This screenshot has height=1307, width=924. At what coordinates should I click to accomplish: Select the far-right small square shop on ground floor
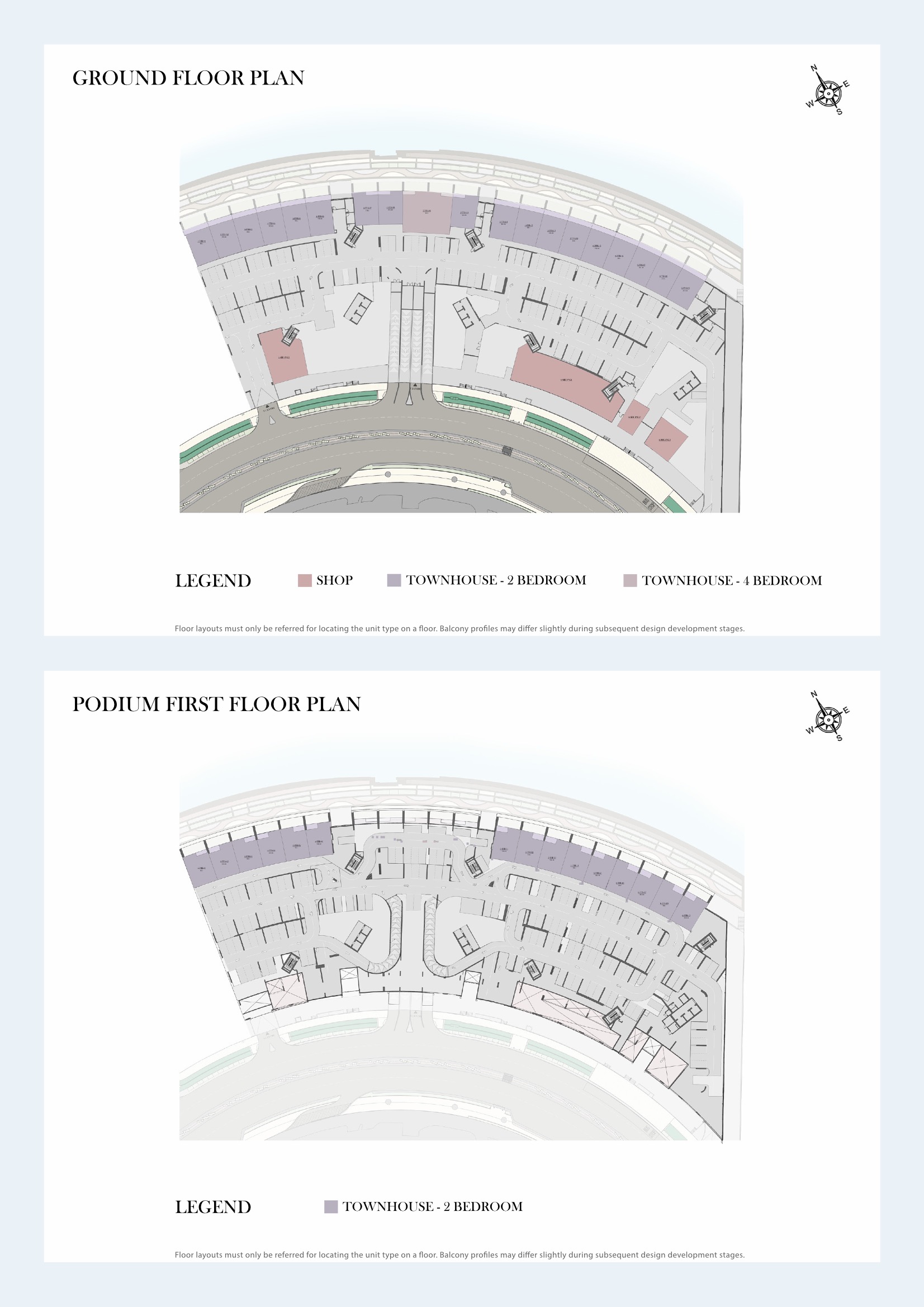coord(666,439)
